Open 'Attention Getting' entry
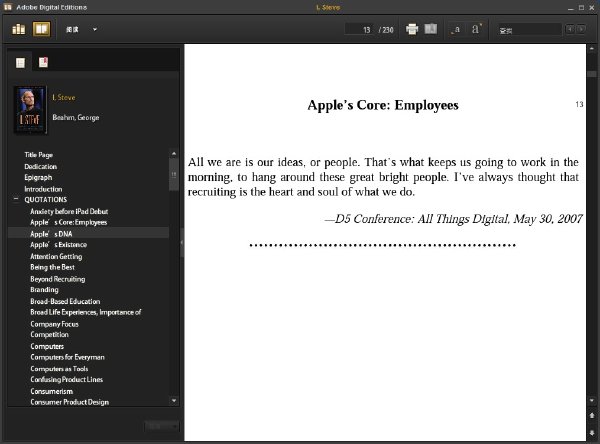The image size is (600, 444). click(56, 256)
